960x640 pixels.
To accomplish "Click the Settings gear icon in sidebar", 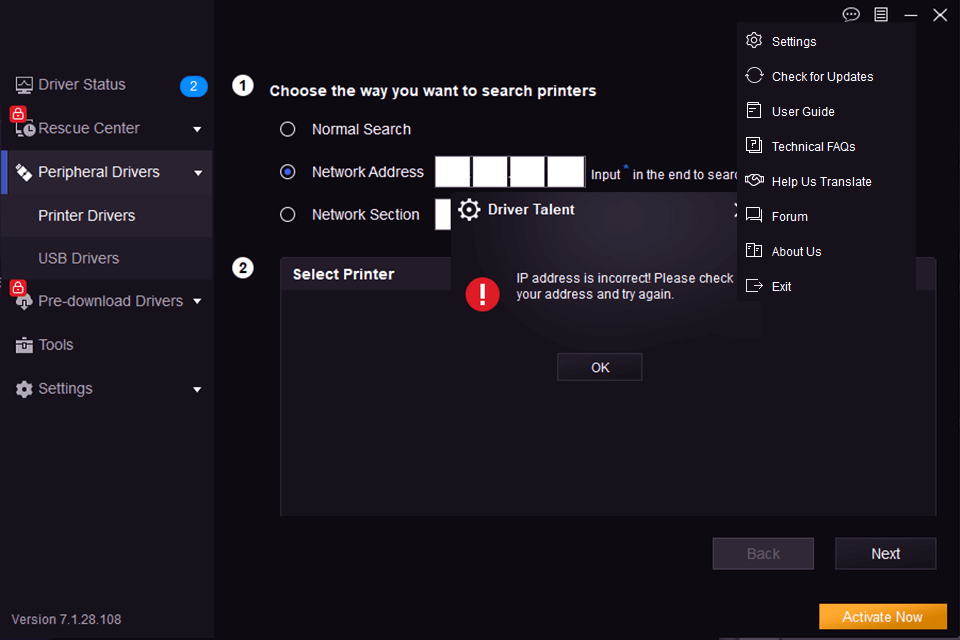I will (24, 389).
